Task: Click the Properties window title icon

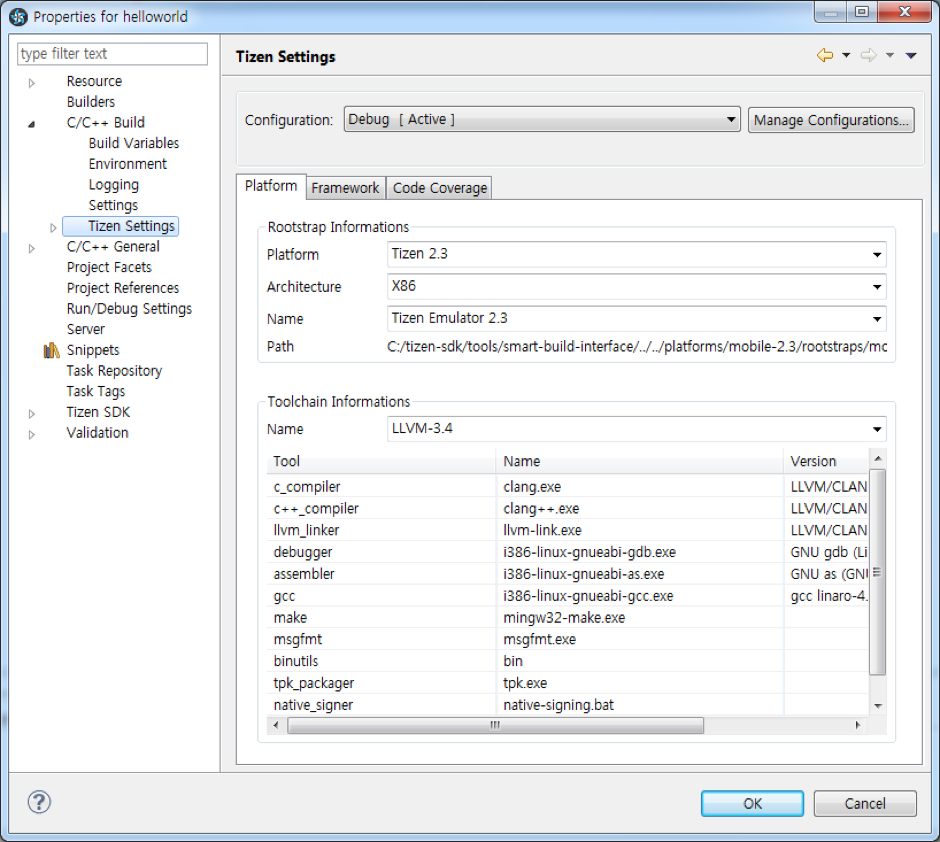Action: (18, 17)
